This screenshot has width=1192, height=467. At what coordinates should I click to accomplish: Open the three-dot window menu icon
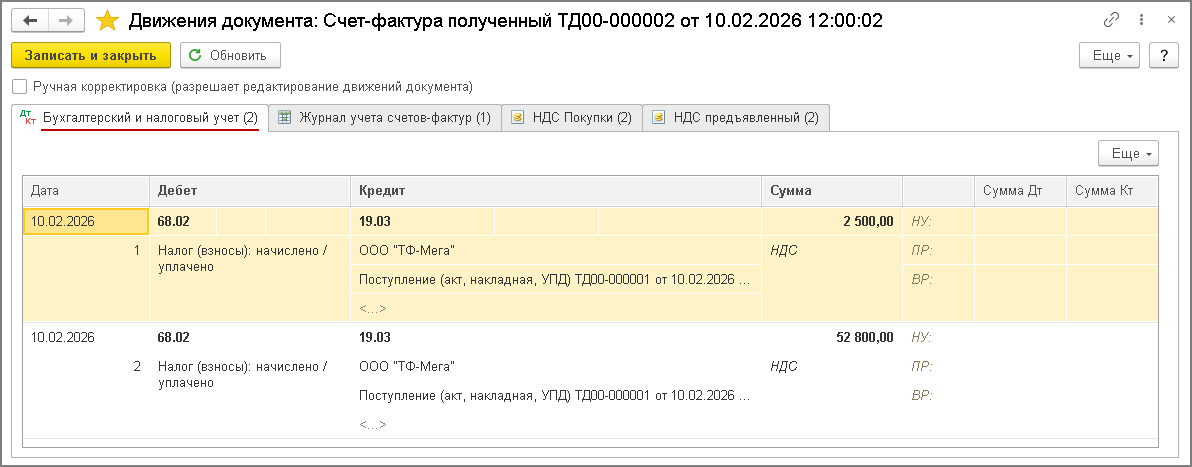(x=1139, y=20)
